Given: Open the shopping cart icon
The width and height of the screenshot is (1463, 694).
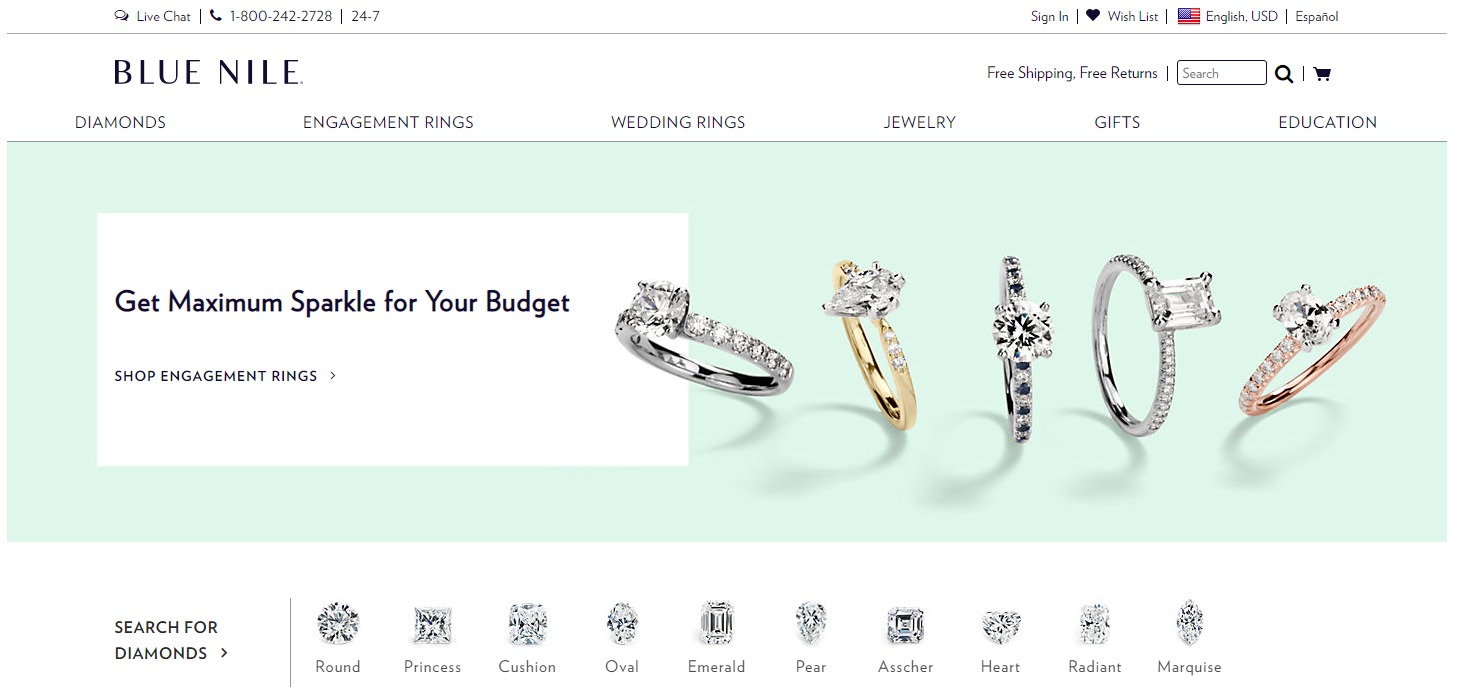Looking at the screenshot, I should tap(1322, 73).
